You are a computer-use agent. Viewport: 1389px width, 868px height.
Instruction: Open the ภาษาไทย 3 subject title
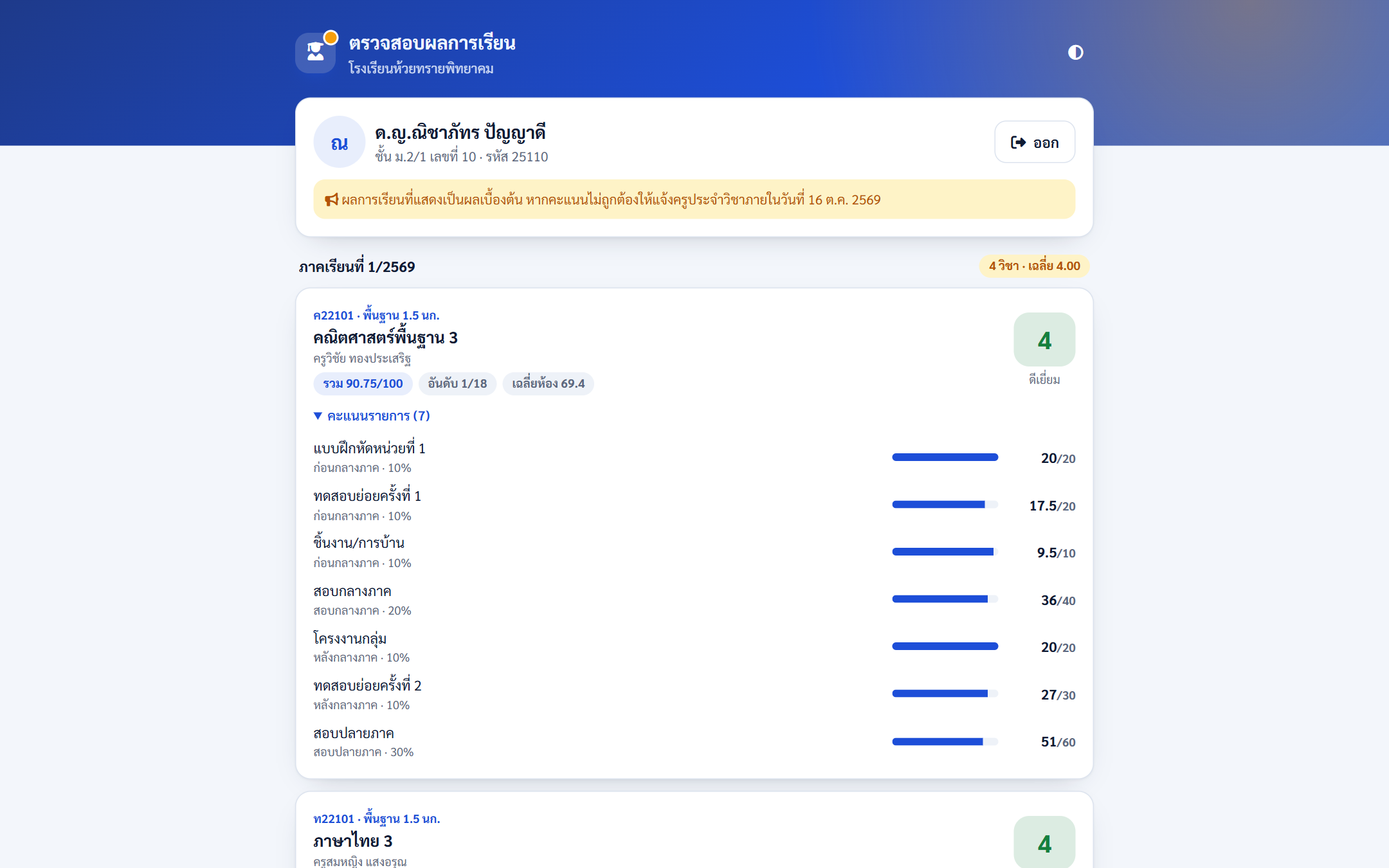(x=352, y=841)
